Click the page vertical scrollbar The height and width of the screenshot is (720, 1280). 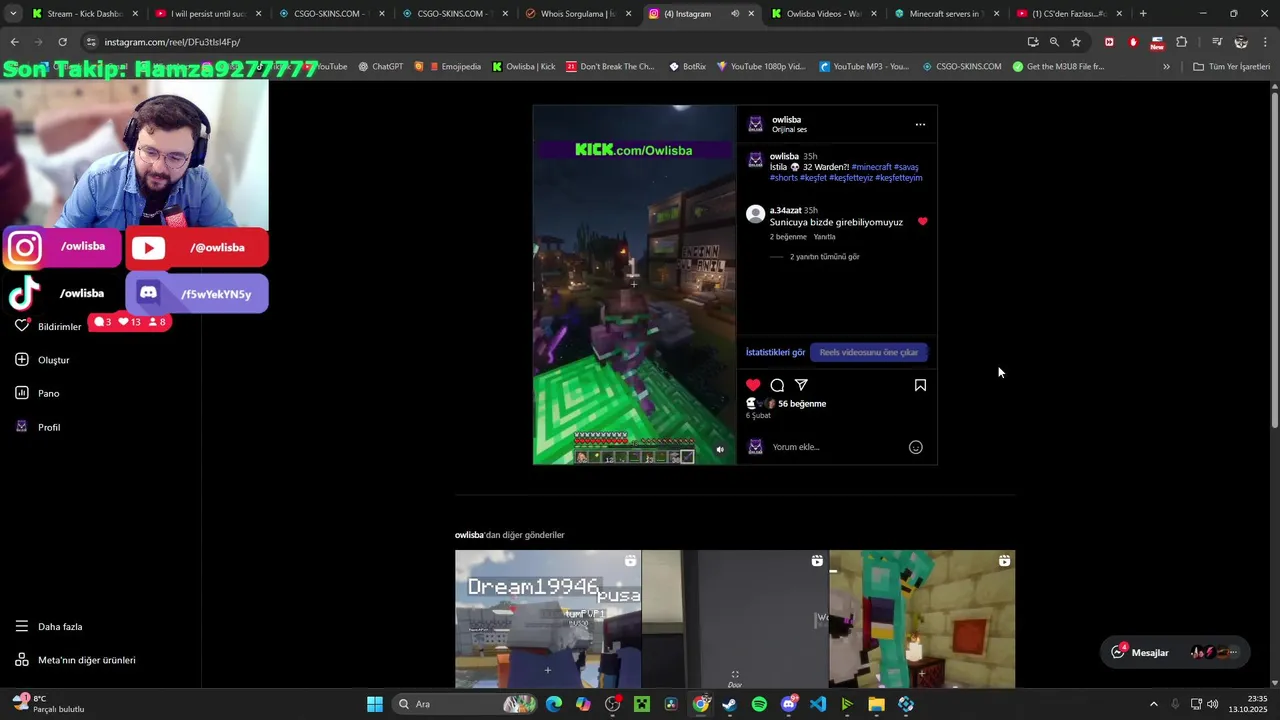1275,260
